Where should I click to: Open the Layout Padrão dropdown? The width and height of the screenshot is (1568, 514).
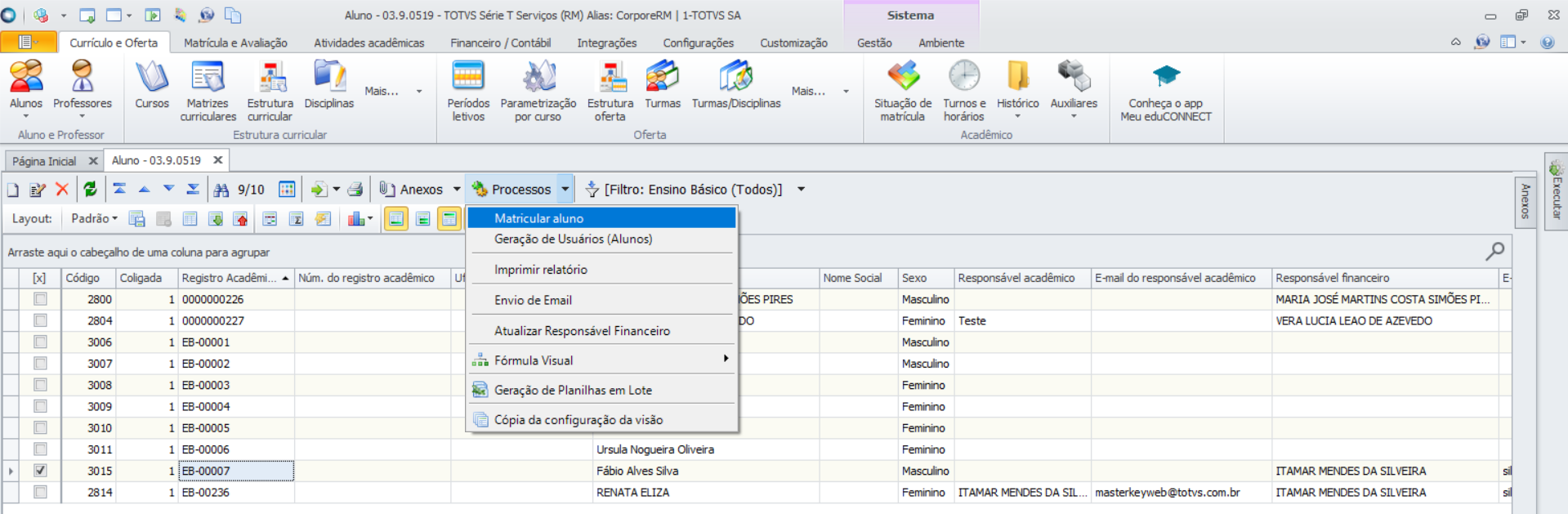94,219
